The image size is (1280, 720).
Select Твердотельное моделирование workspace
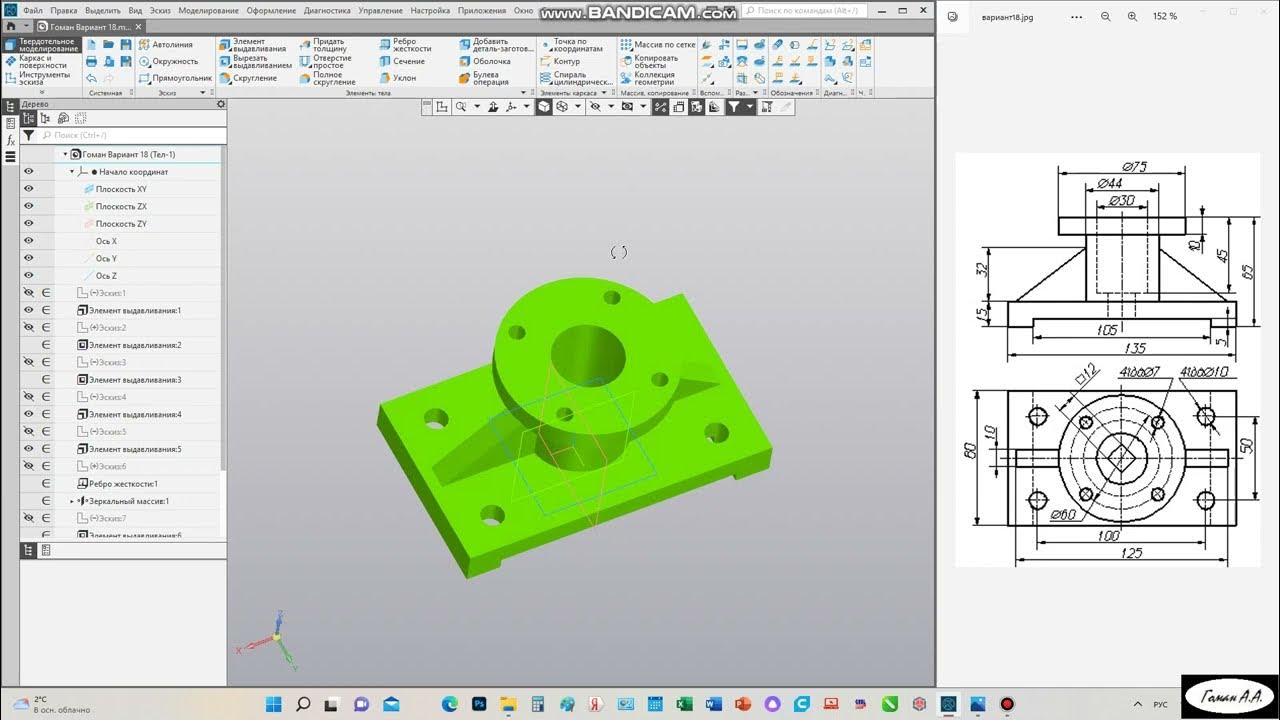coord(42,45)
